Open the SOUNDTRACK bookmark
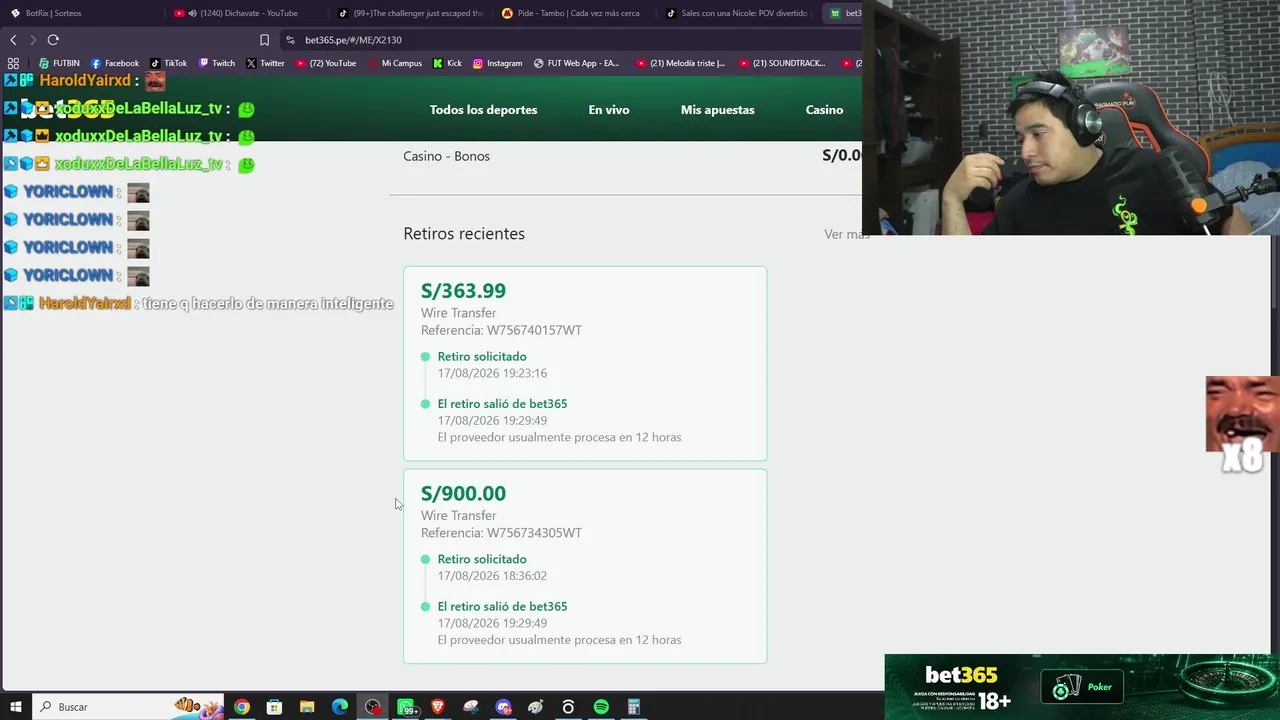The height and width of the screenshot is (720, 1280). 782,63
